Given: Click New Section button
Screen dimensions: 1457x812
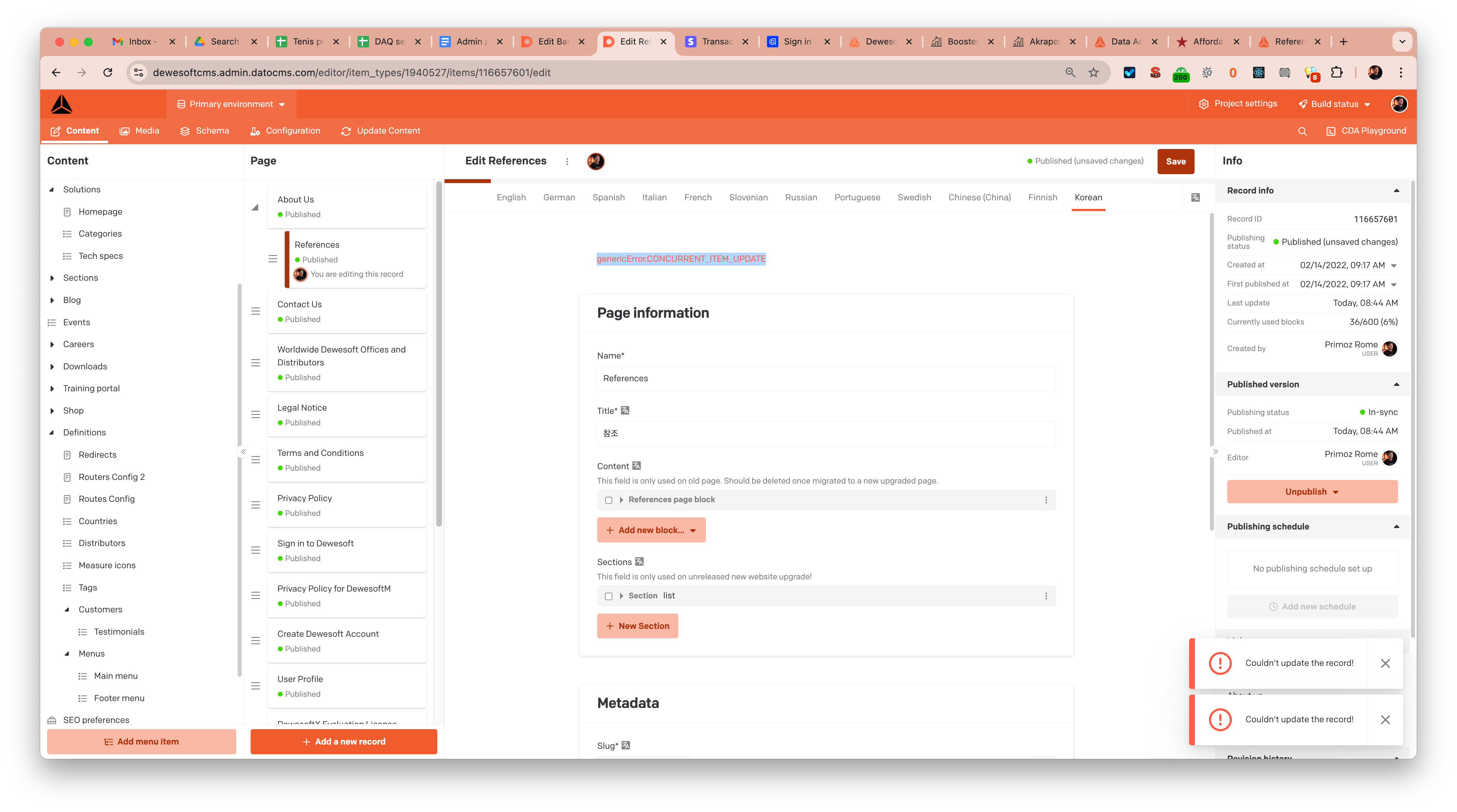Looking at the screenshot, I should coord(637,626).
